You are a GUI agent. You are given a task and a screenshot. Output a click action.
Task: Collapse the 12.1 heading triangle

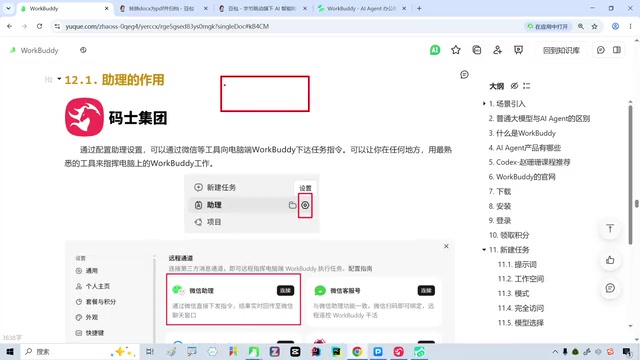click(59, 79)
